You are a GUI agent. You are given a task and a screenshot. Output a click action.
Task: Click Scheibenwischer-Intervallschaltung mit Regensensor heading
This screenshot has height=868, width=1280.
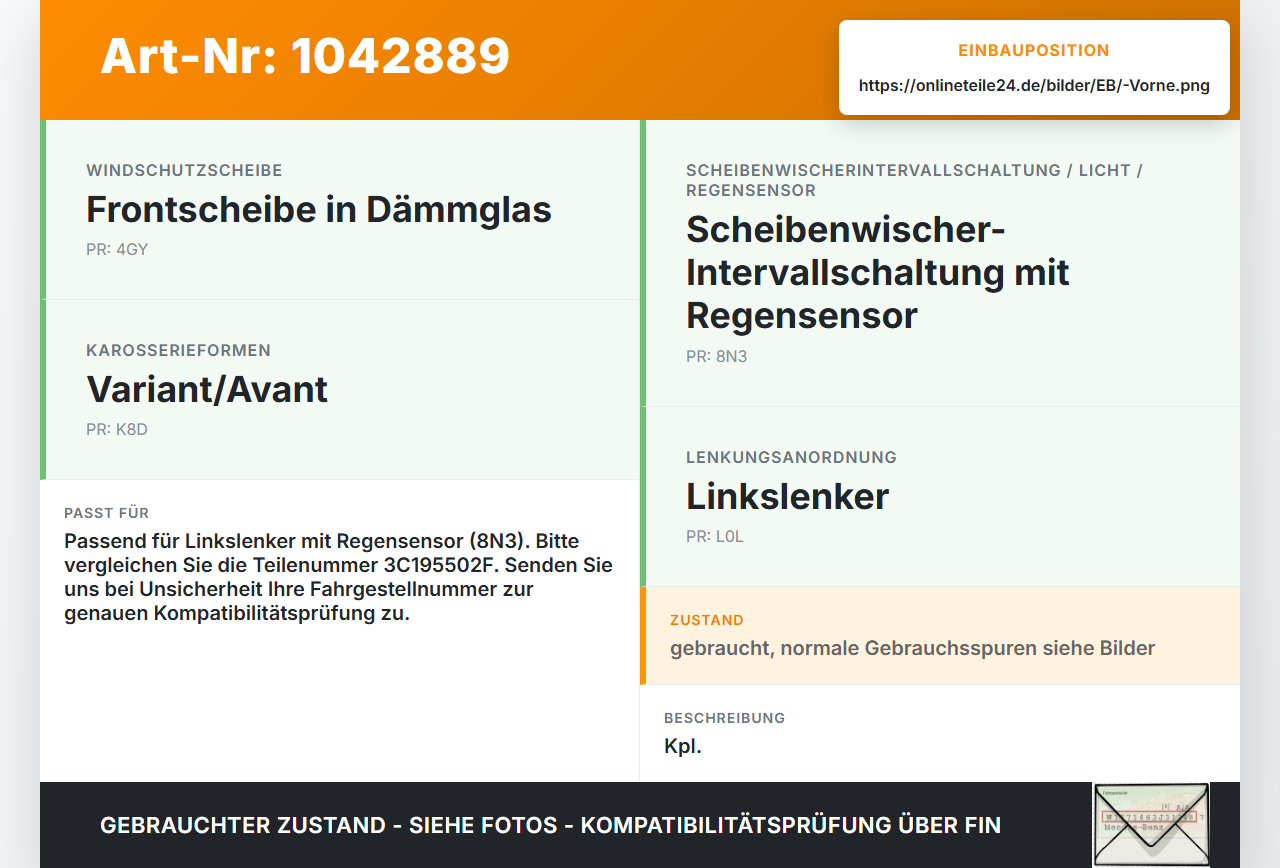pos(878,272)
